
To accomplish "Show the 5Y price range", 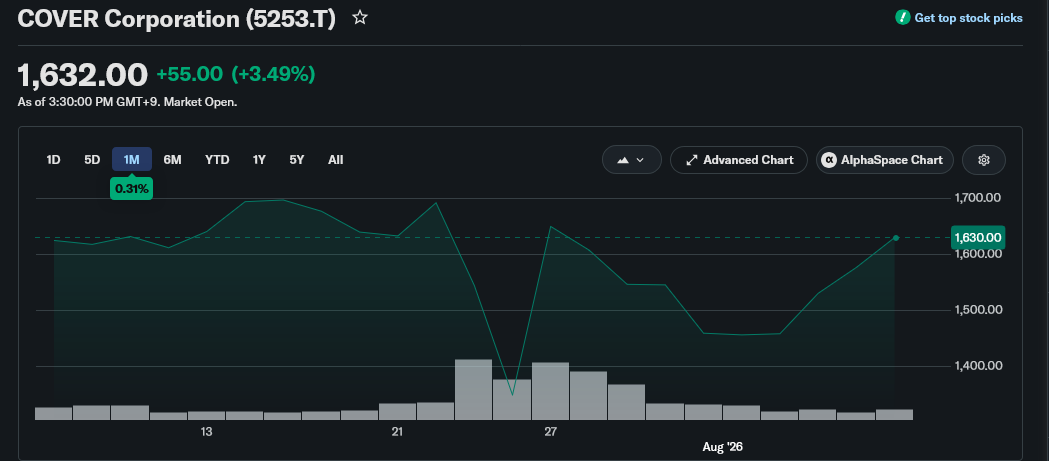I will pos(297,160).
